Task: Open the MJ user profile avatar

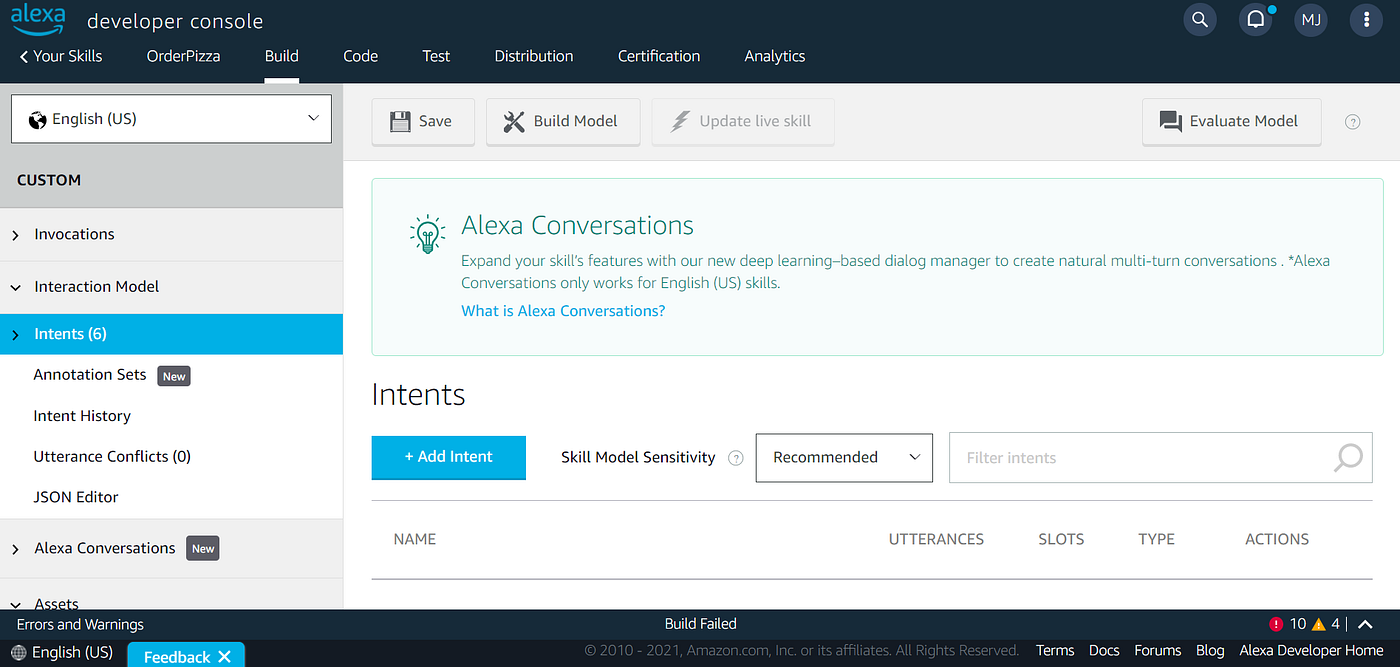Action: point(1311,19)
